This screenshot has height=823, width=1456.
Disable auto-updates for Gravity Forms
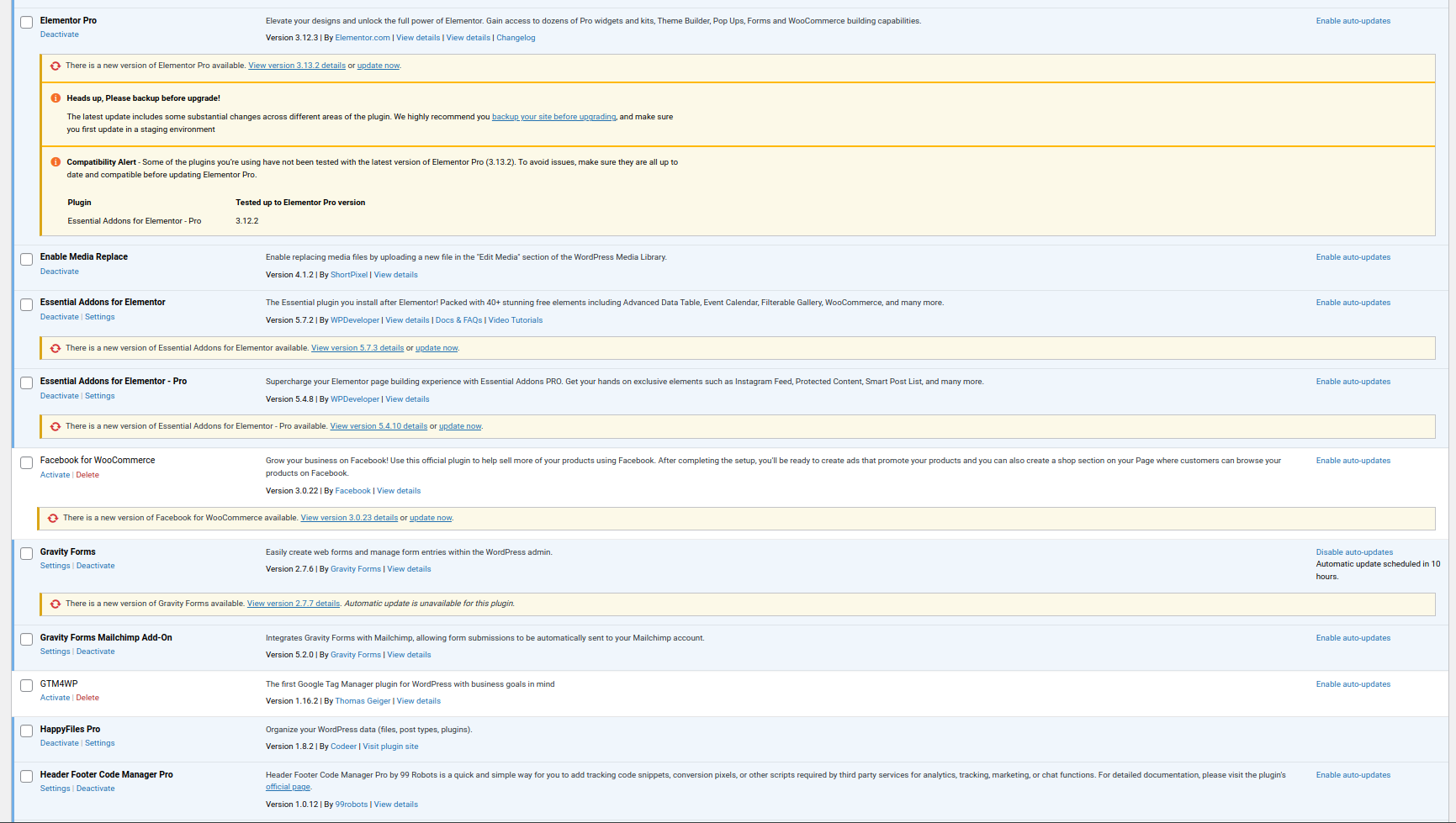click(x=1354, y=552)
